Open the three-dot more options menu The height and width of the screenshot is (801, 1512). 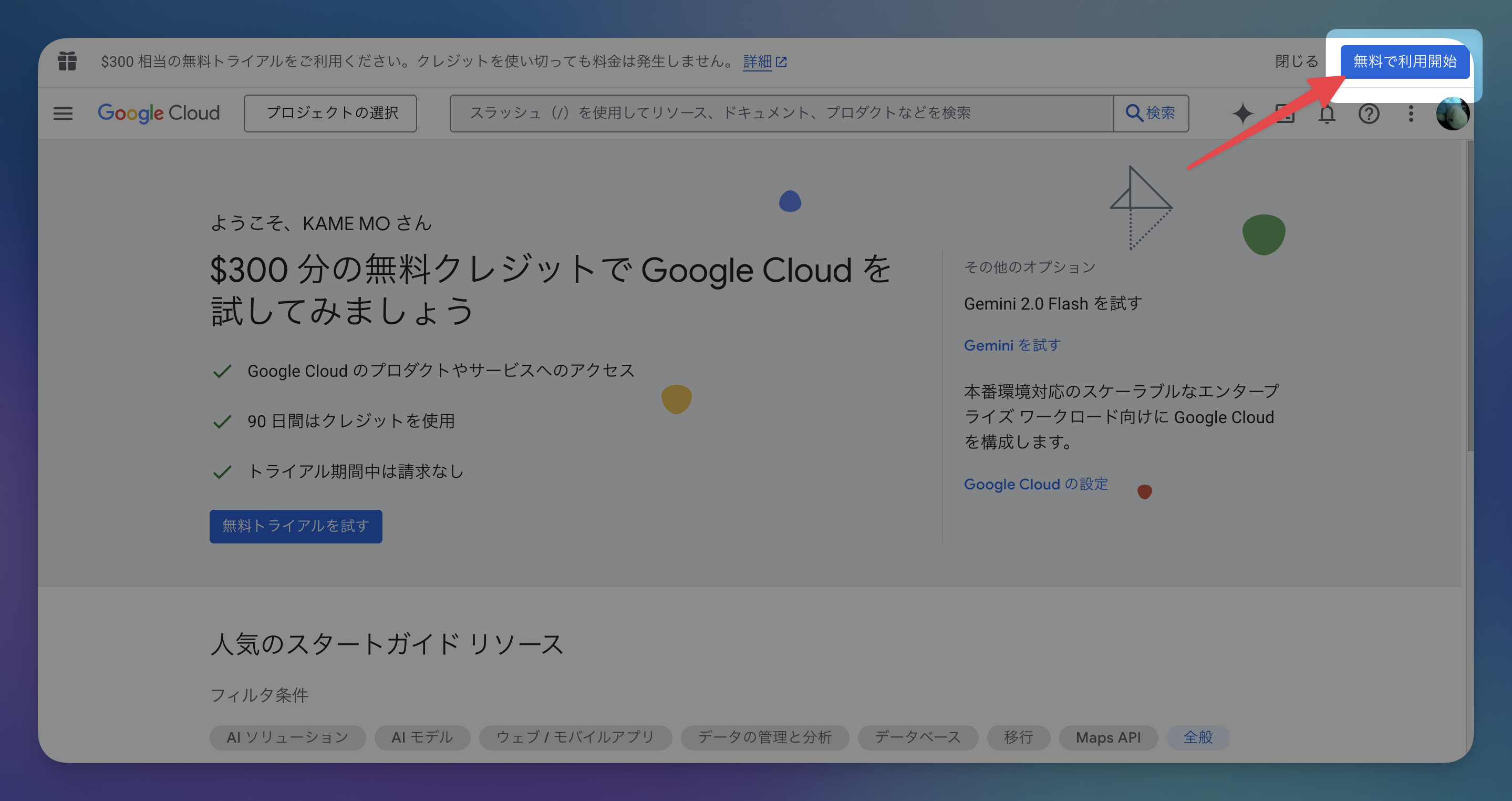pyautogui.click(x=1411, y=114)
